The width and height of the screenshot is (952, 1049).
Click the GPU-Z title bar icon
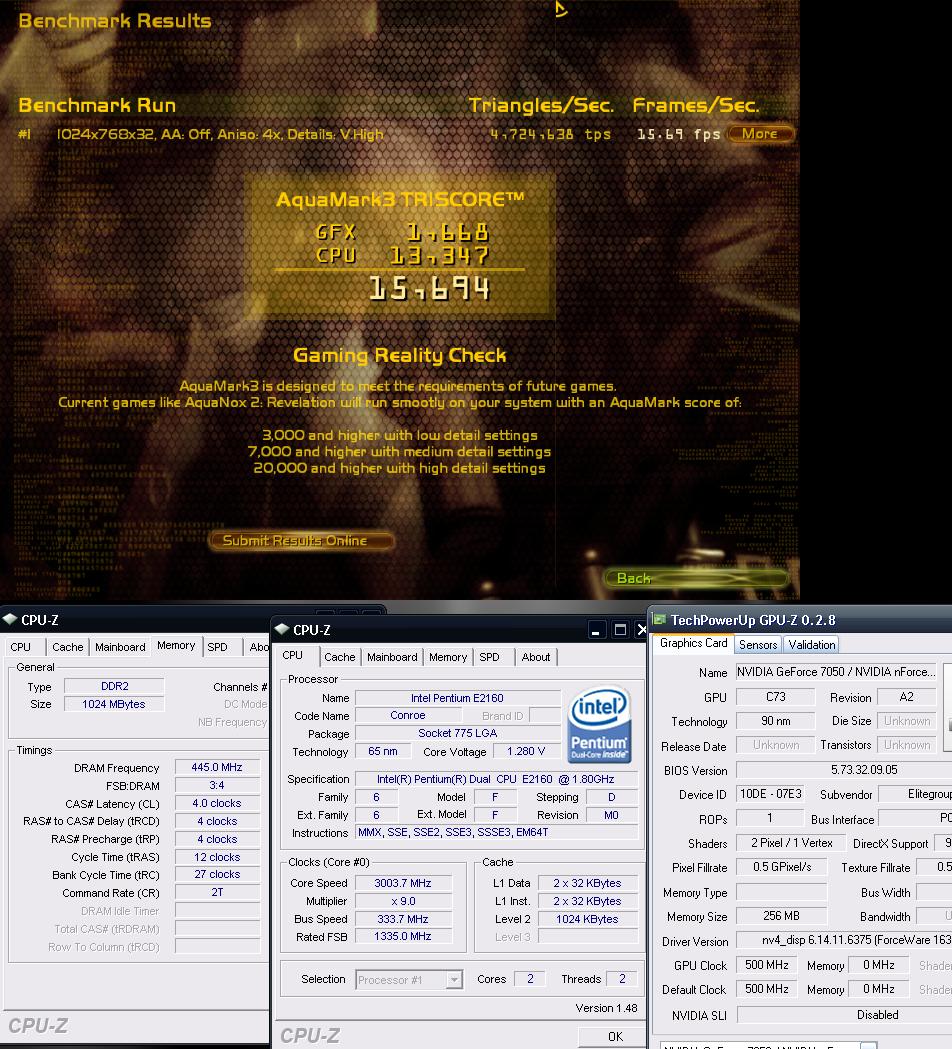click(x=660, y=619)
